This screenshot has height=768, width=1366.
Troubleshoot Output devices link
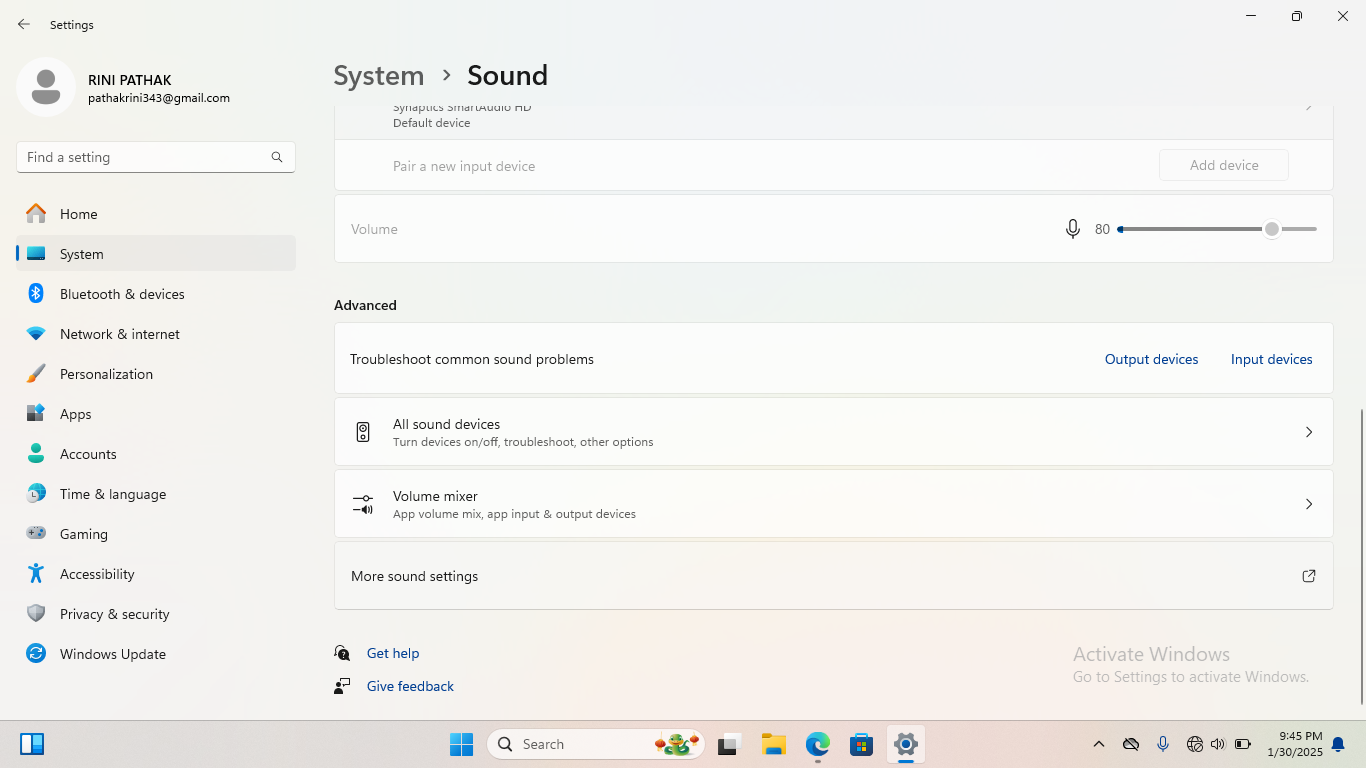tap(1151, 359)
